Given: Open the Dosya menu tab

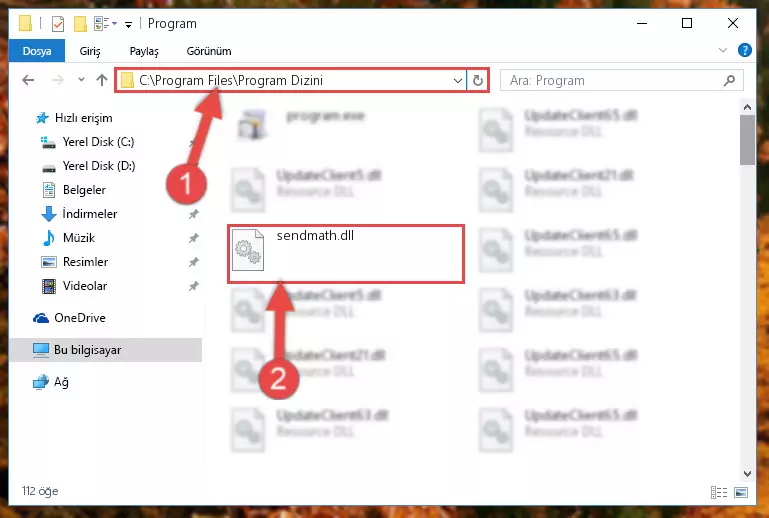Looking at the screenshot, I should (x=37, y=51).
